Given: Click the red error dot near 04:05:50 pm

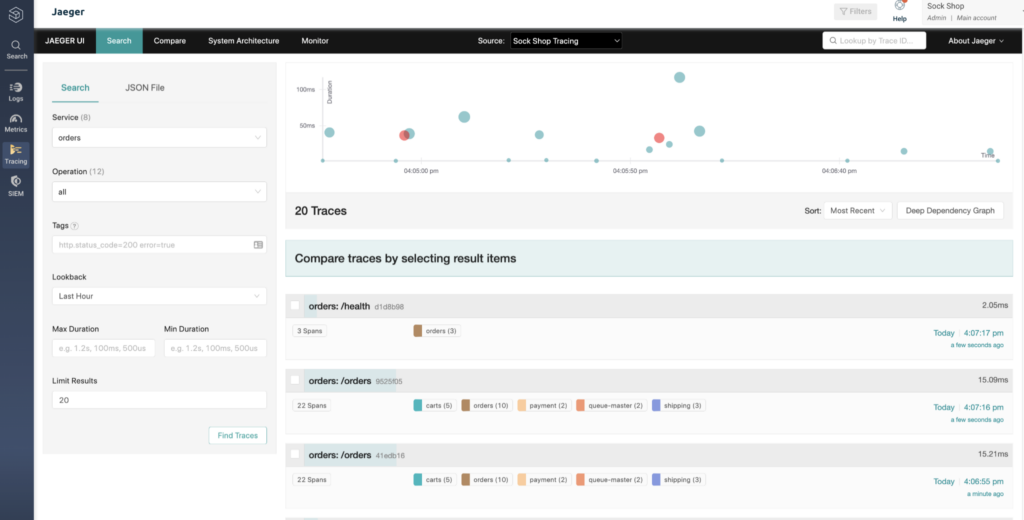Looking at the screenshot, I should point(659,138).
